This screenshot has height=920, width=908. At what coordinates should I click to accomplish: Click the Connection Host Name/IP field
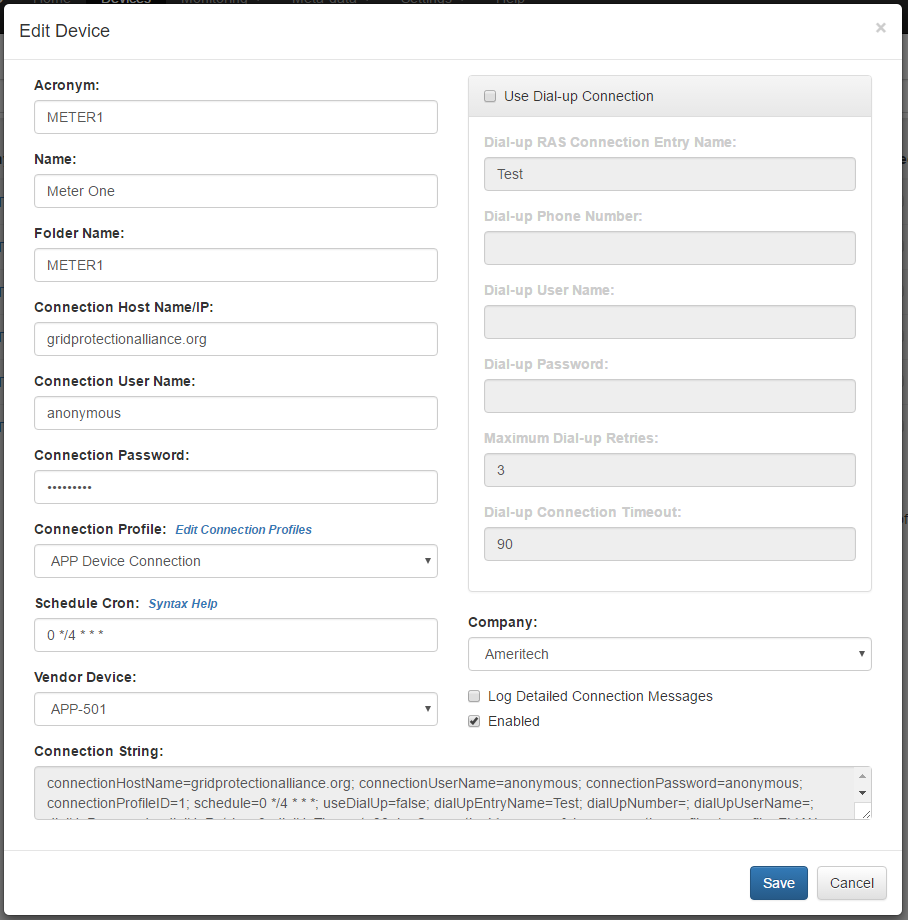pos(236,339)
